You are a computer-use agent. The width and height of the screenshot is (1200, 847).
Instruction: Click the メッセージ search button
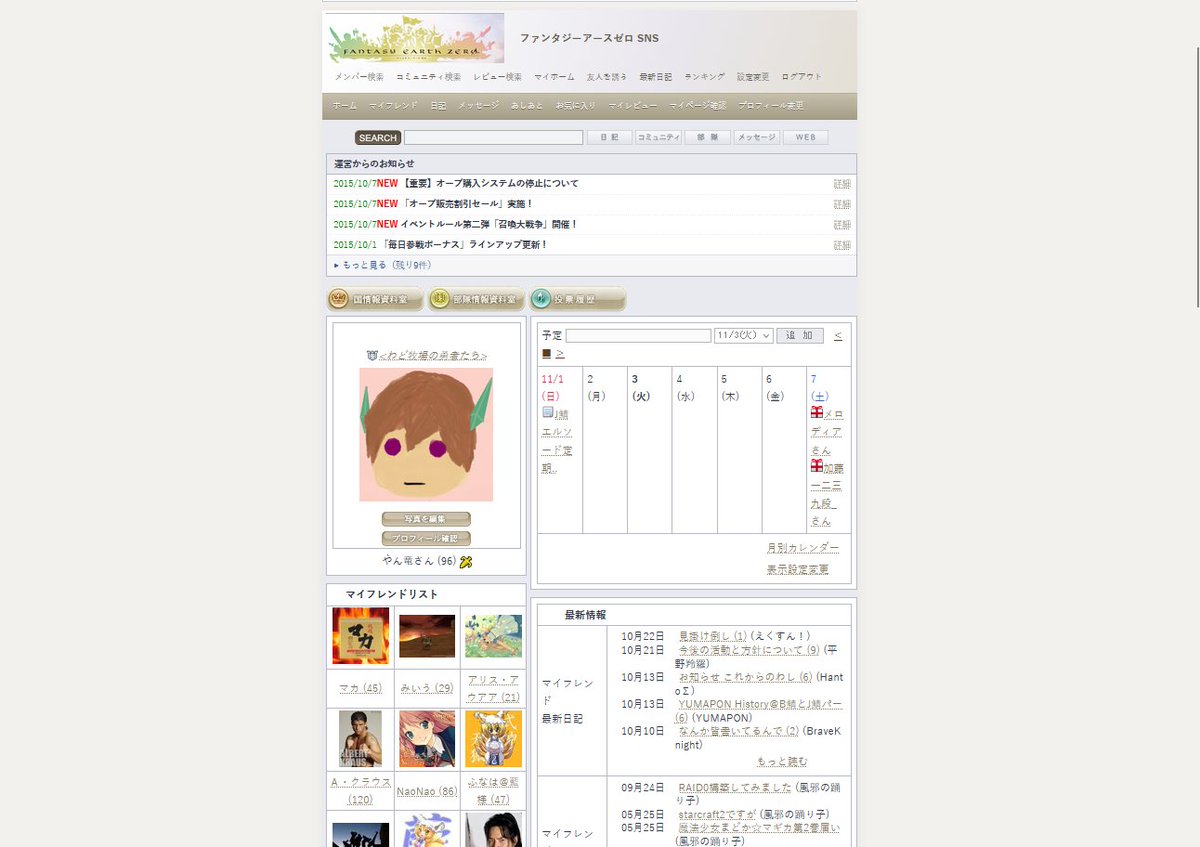[757, 138]
